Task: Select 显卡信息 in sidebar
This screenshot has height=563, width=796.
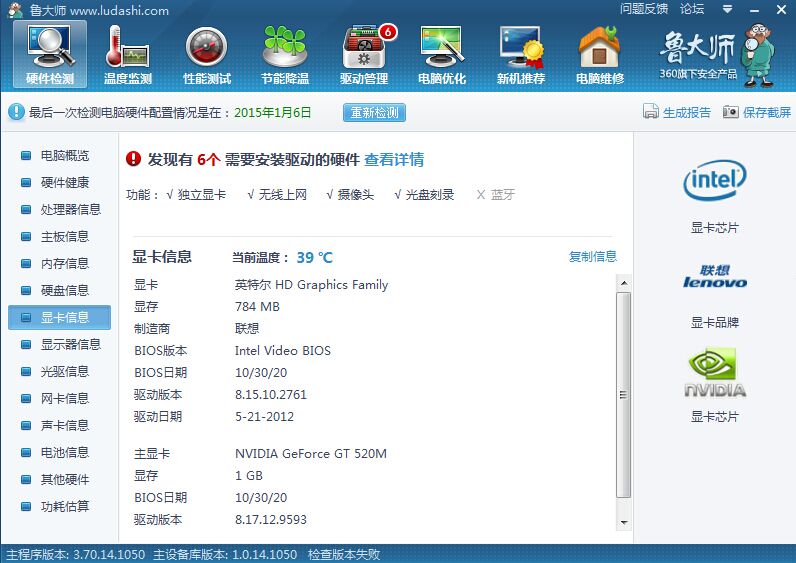Action: click(x=59, y=317)
